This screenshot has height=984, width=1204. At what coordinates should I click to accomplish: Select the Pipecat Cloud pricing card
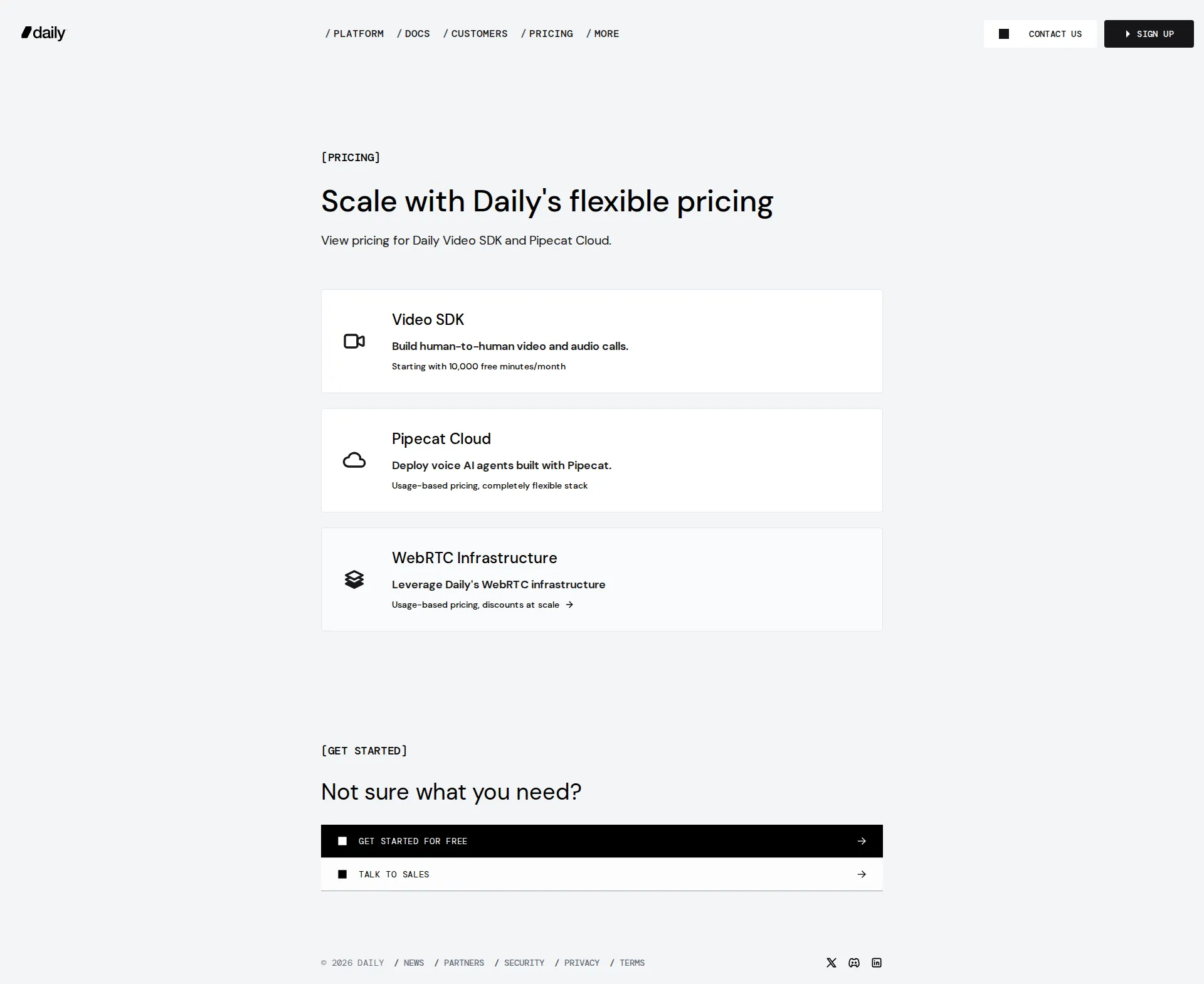pos(601,460)
